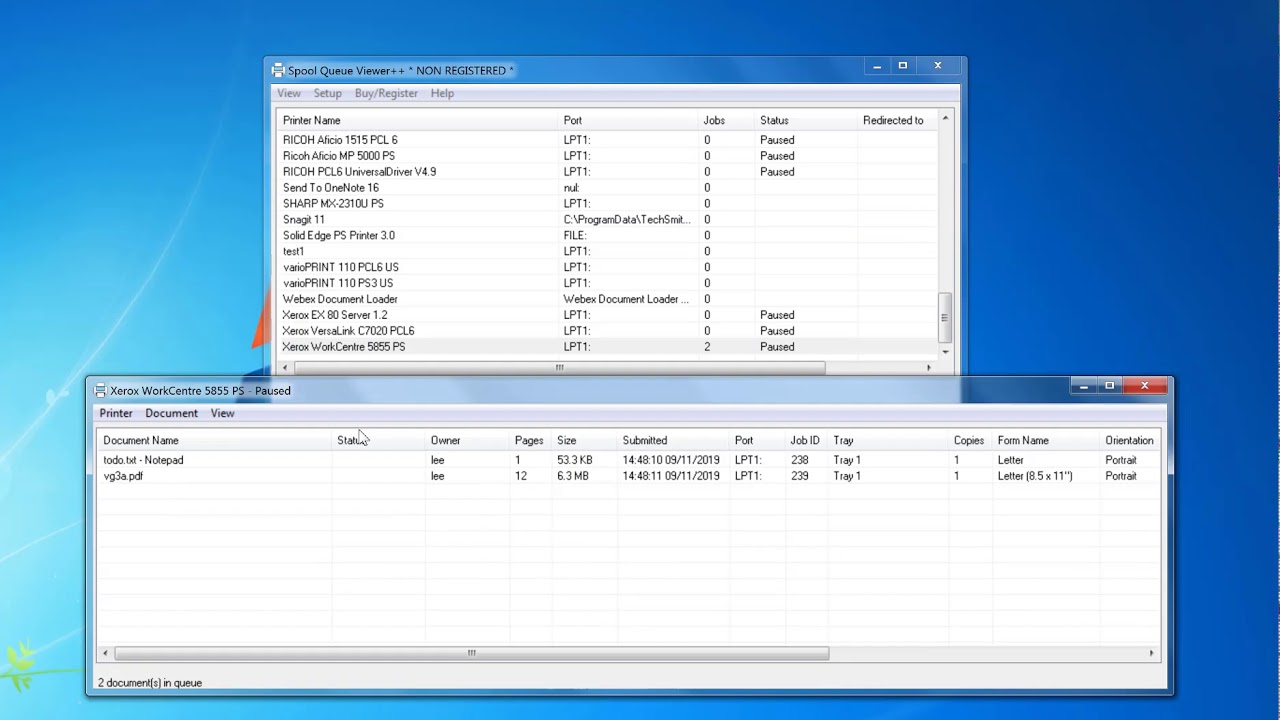Click the Xerox WorkCentre window title bar printer icon

[100, 390]
